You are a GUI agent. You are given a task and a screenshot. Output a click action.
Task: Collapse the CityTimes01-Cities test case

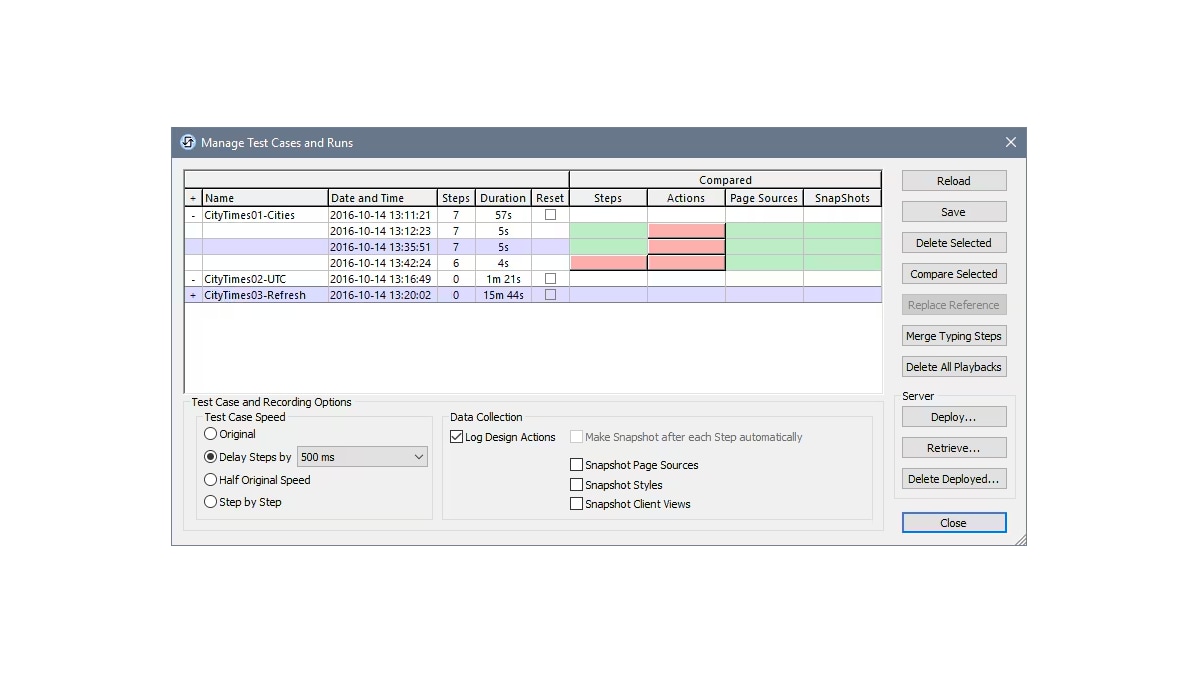tap(193, 215)
